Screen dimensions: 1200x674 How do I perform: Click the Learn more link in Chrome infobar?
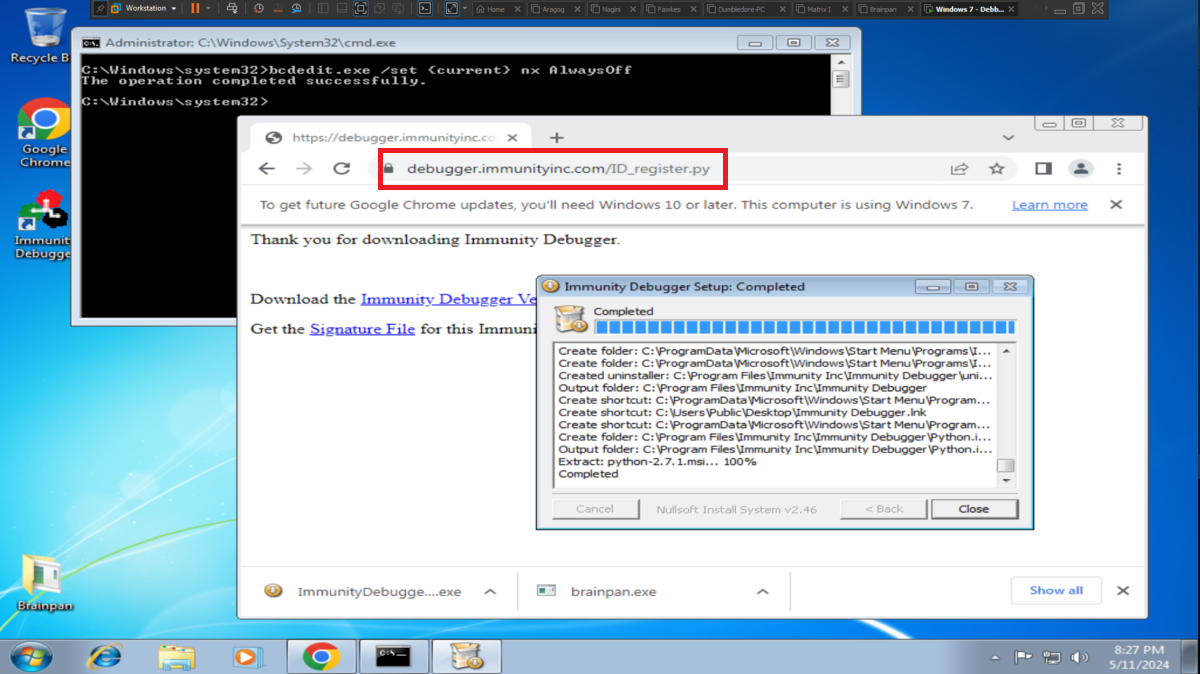click(1049, 205)
